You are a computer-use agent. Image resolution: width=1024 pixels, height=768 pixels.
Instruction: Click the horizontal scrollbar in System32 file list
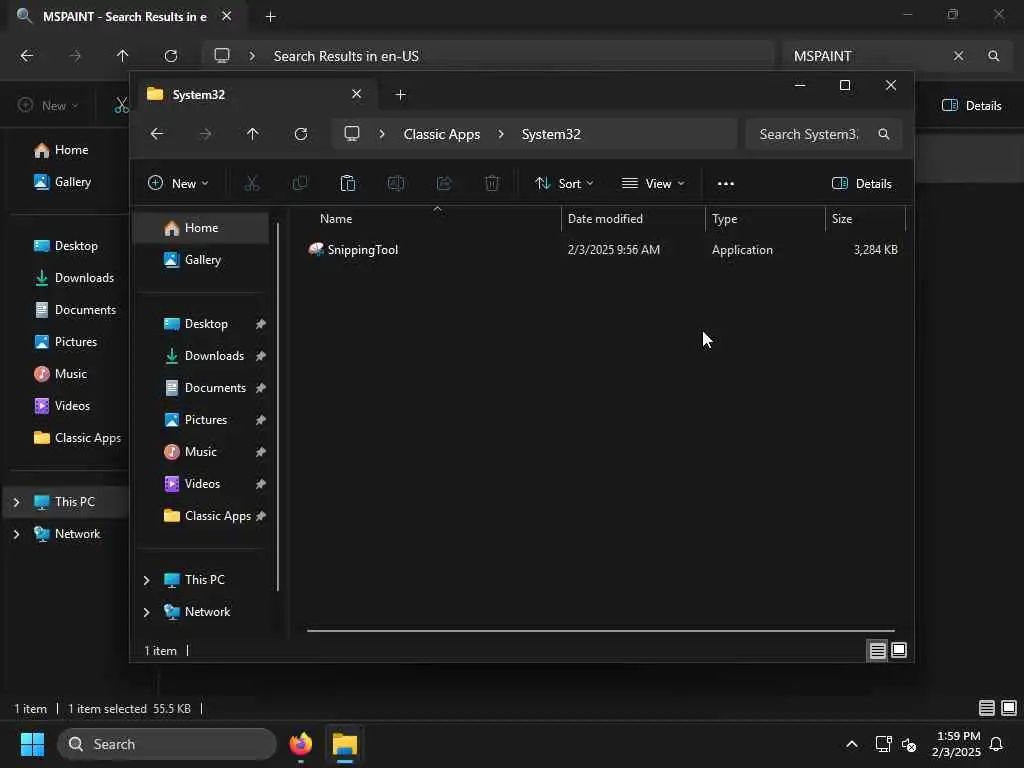[600, 631]
